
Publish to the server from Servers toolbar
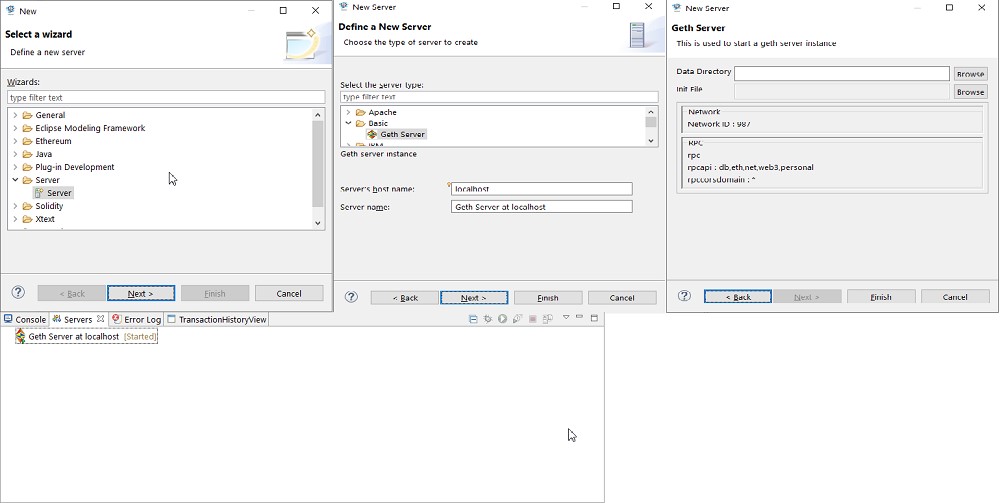[x=547, y=319]
